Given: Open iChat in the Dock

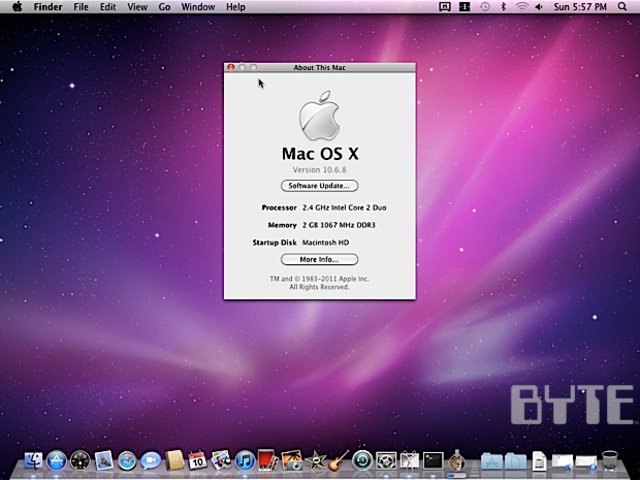Looking at the screenshot, I should tap(151, 461).
